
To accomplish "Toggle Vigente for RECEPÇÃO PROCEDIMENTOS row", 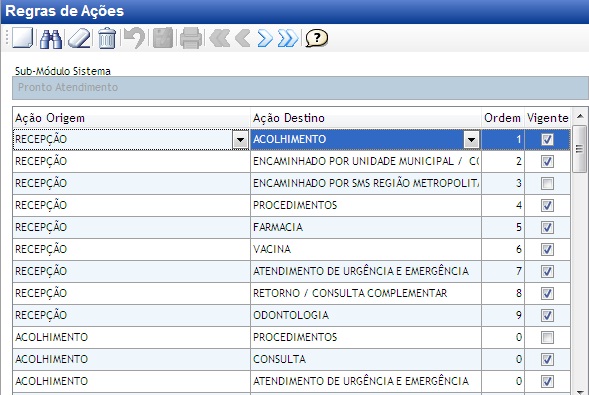I will [x=547, y=205].
